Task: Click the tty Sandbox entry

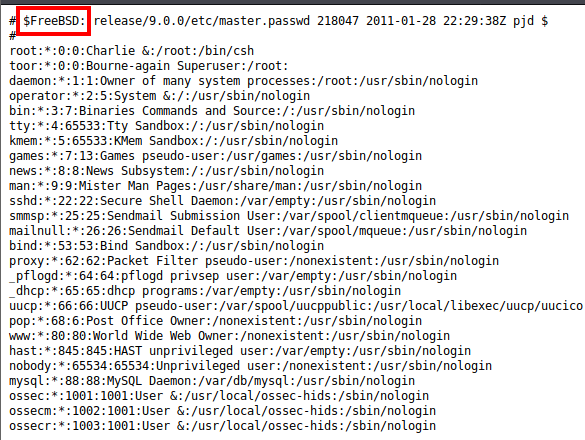Action: [x=167, y=126]
